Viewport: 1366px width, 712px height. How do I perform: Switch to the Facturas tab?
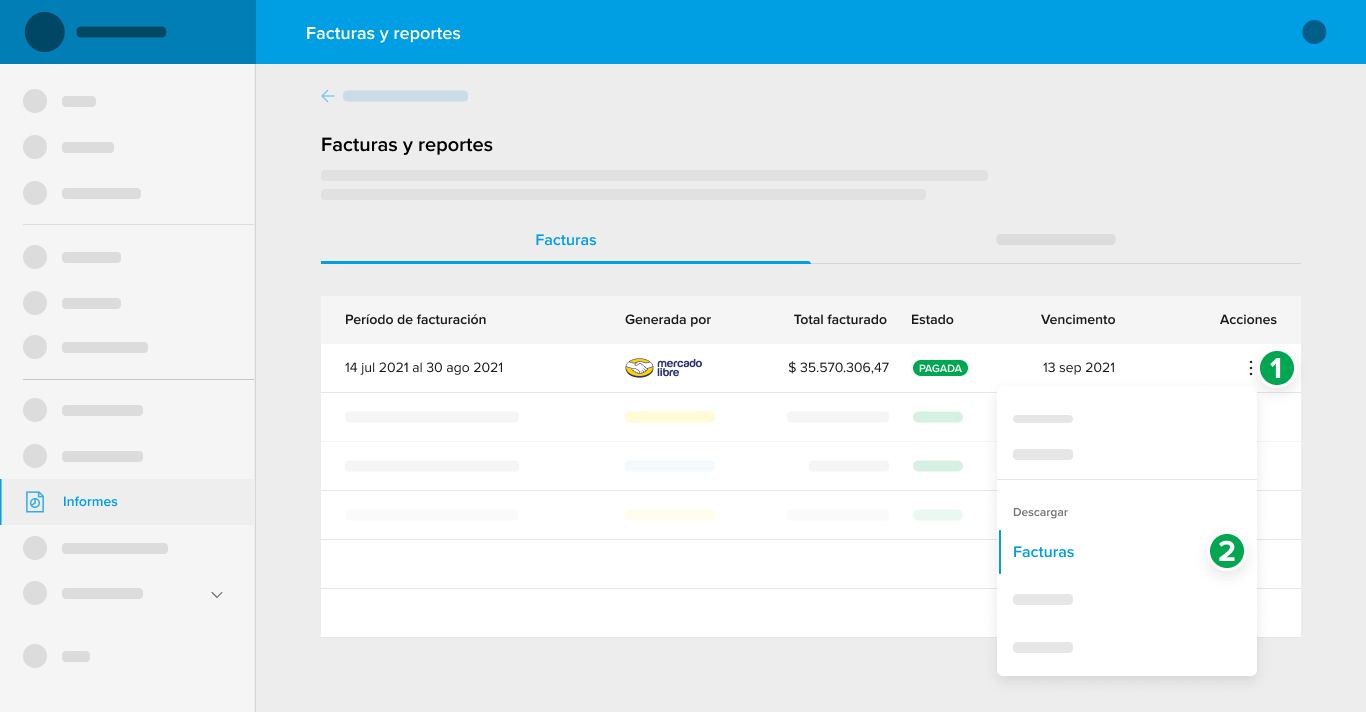pos(566,240)
